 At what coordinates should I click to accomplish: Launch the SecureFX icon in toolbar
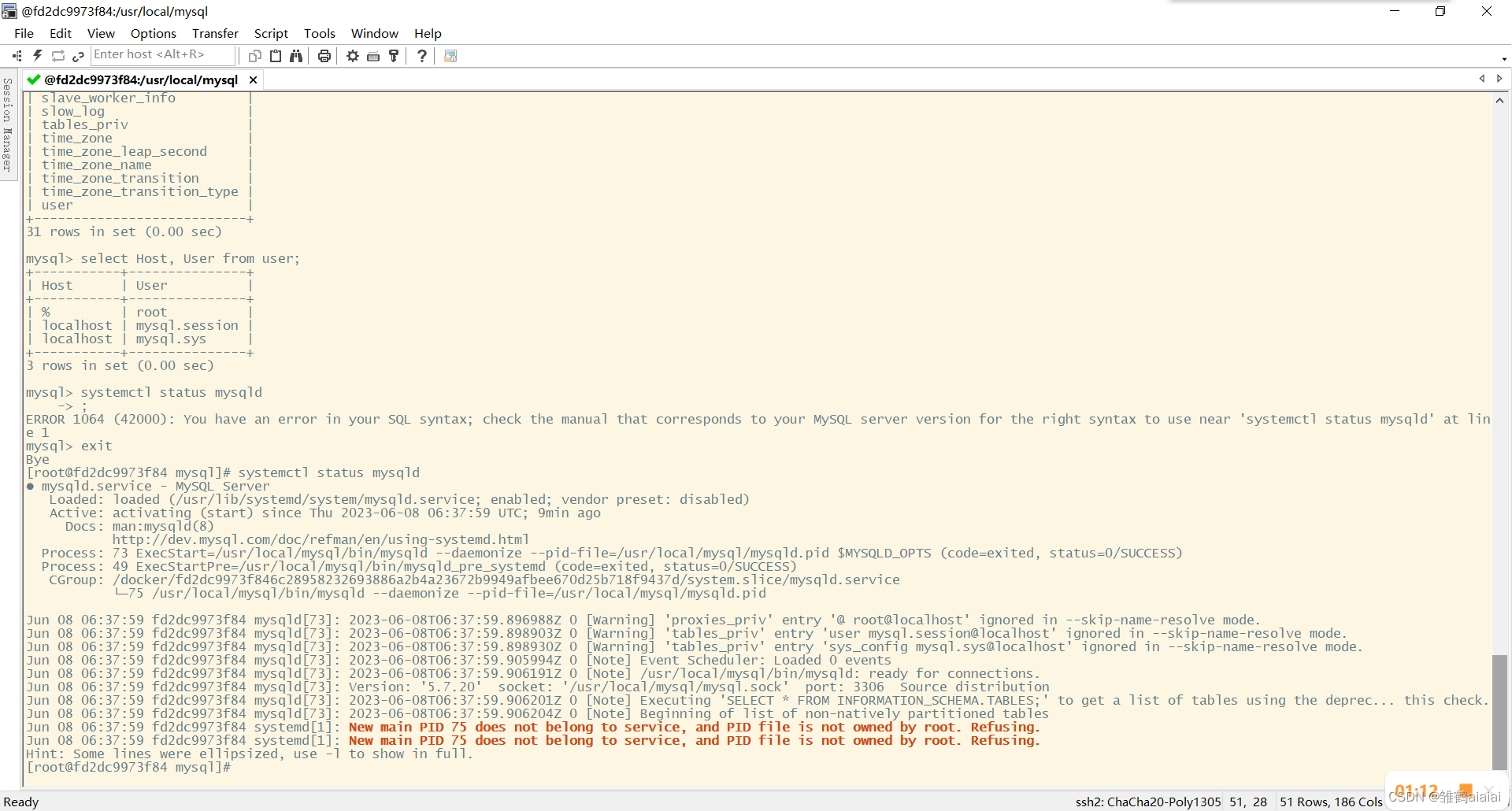[x=450, y=56]
